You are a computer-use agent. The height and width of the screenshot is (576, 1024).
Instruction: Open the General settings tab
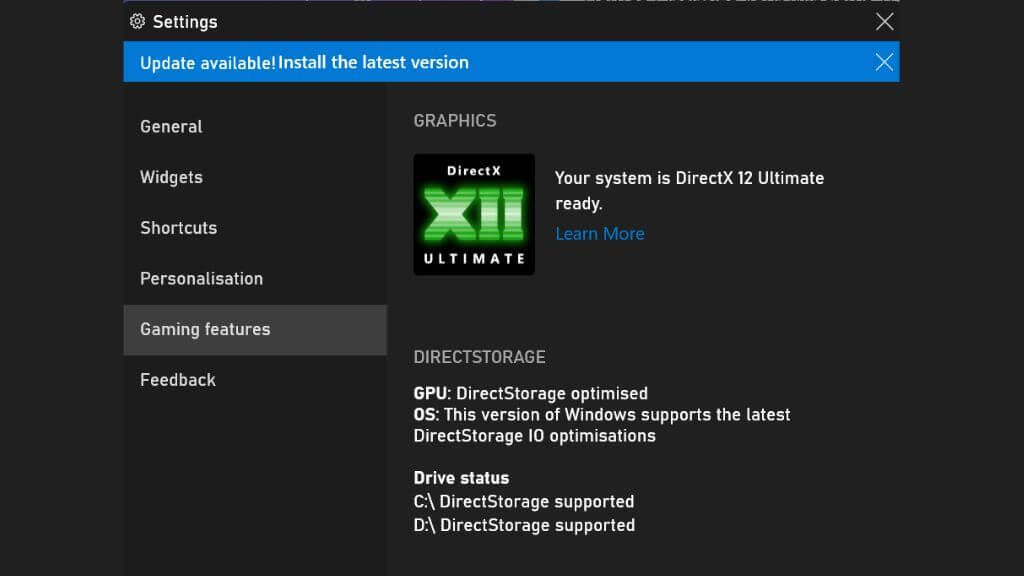coord(171,127)
